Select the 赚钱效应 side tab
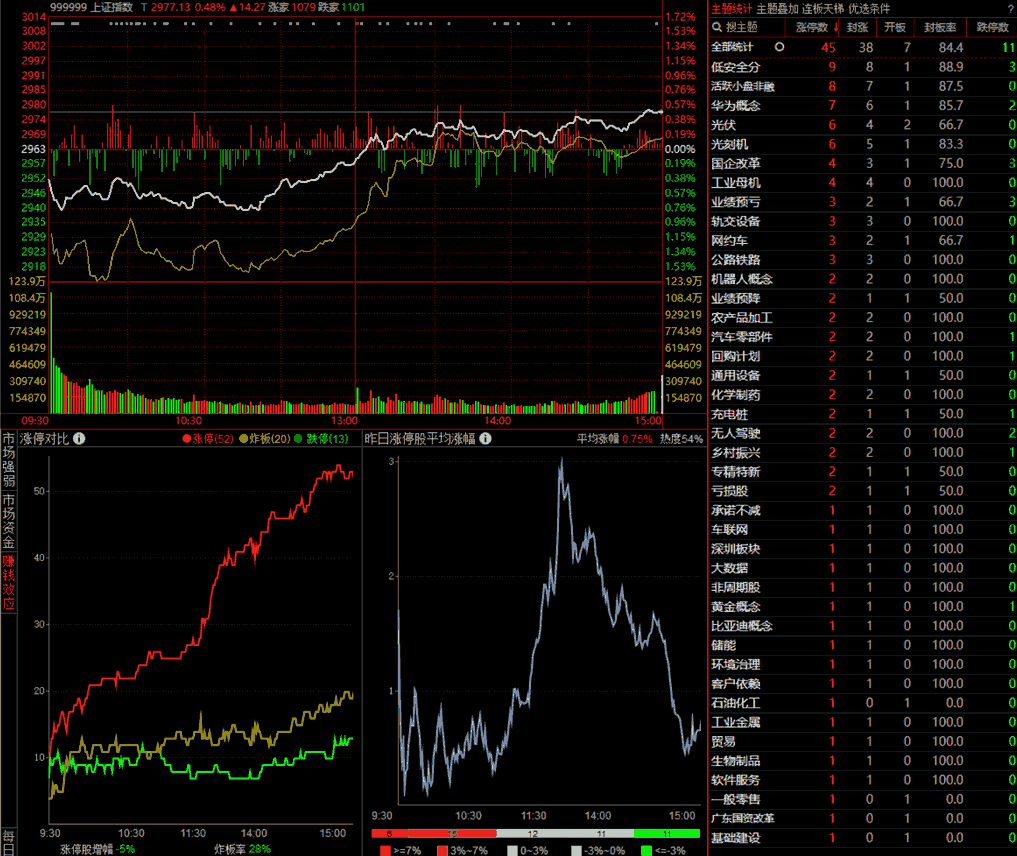 click(8, 582)
